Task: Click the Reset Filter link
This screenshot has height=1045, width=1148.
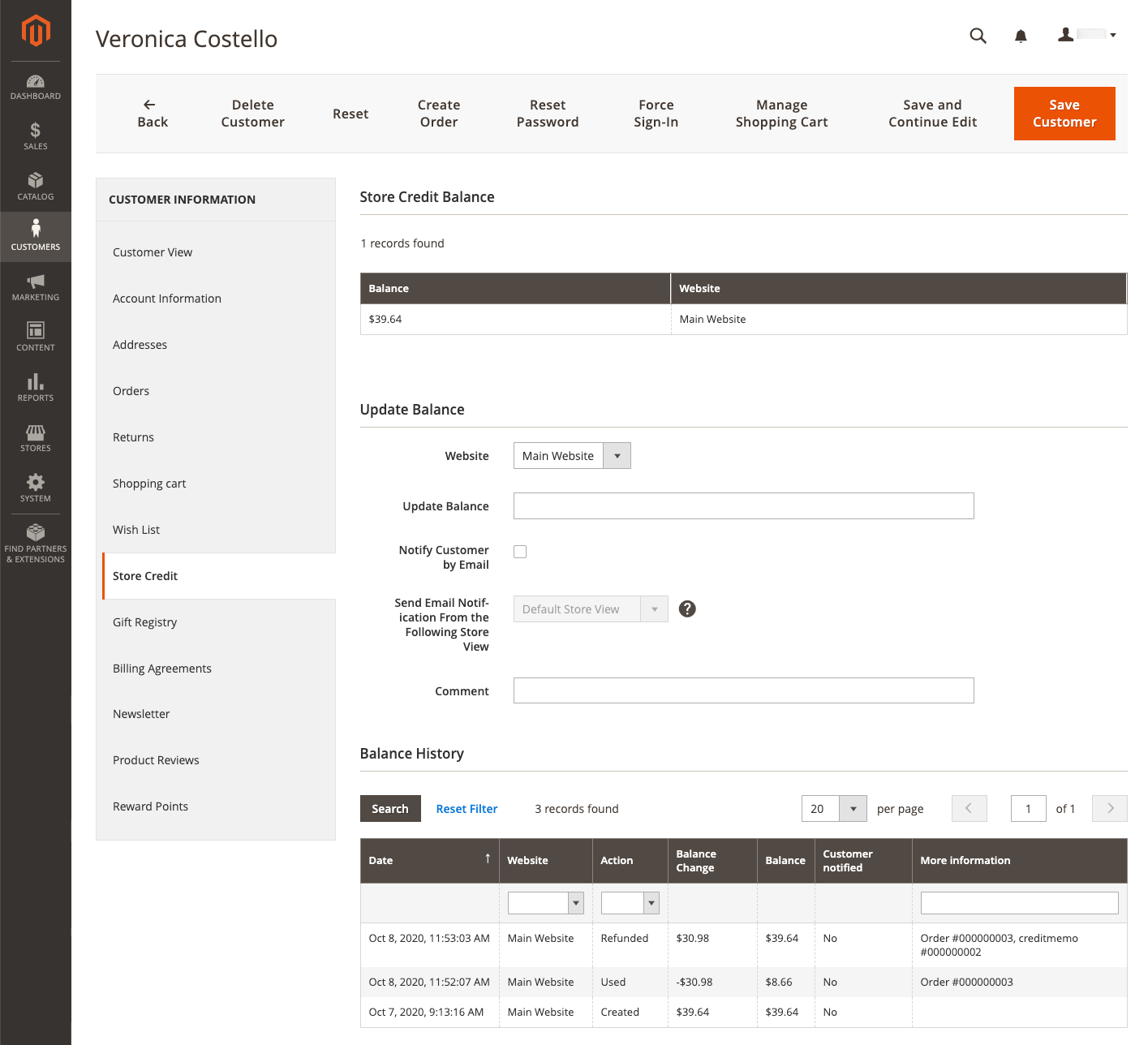Action: click(467, 809)
